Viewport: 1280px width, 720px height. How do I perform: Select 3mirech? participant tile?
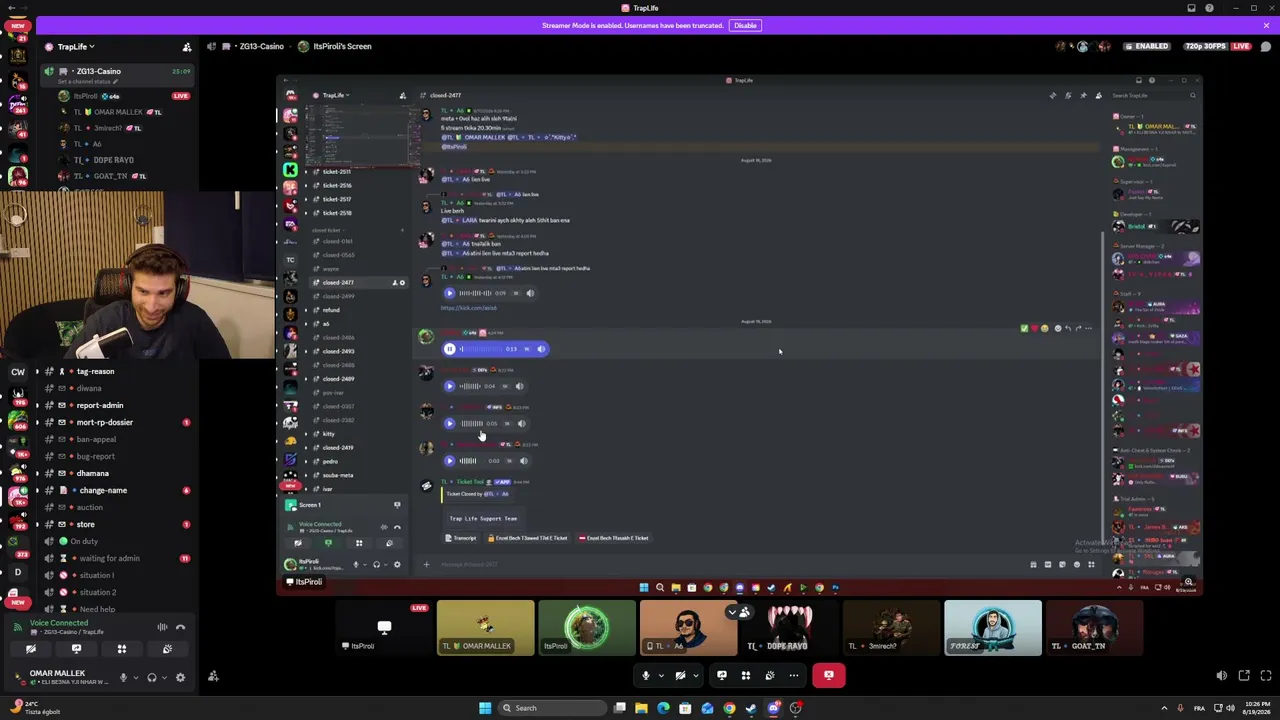pyautogui.click(x=891, y=628)
